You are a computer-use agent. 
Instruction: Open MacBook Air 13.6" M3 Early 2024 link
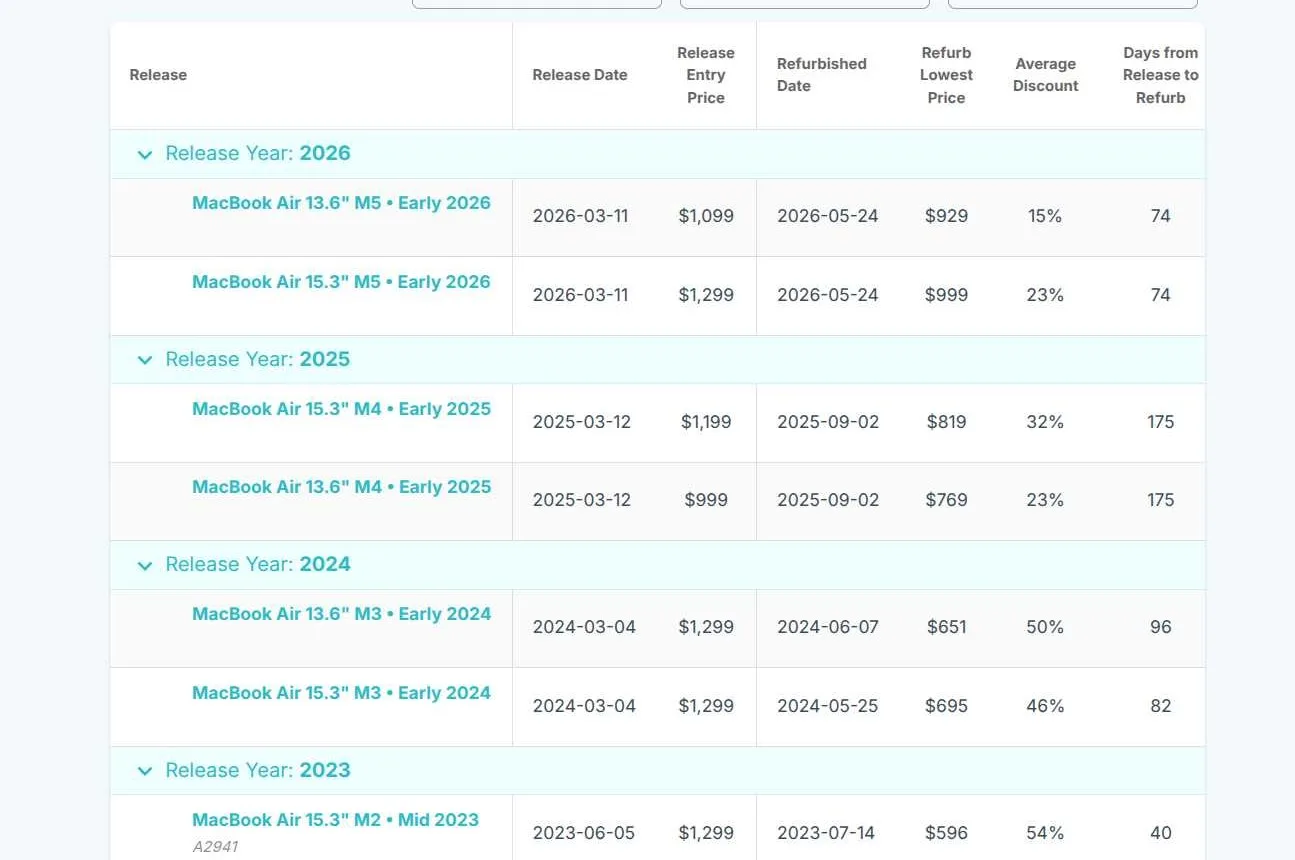coord(341,614)
